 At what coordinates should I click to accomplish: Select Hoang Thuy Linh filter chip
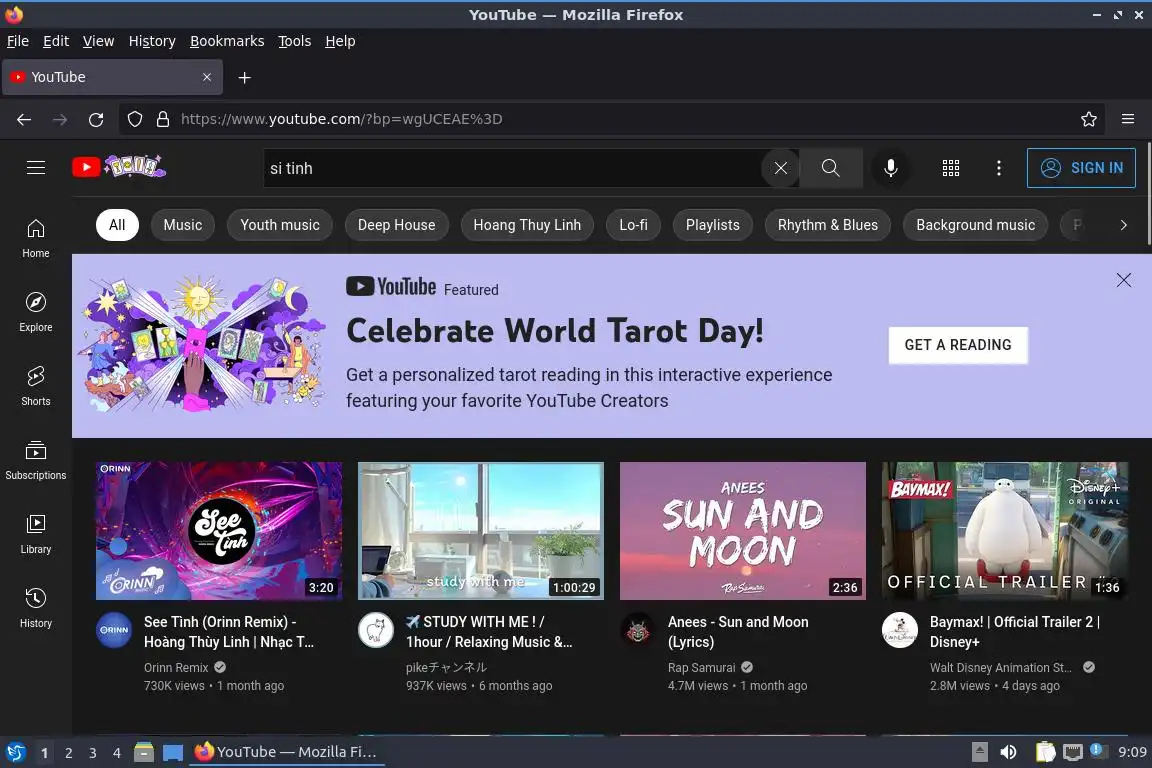pos(527,225)
